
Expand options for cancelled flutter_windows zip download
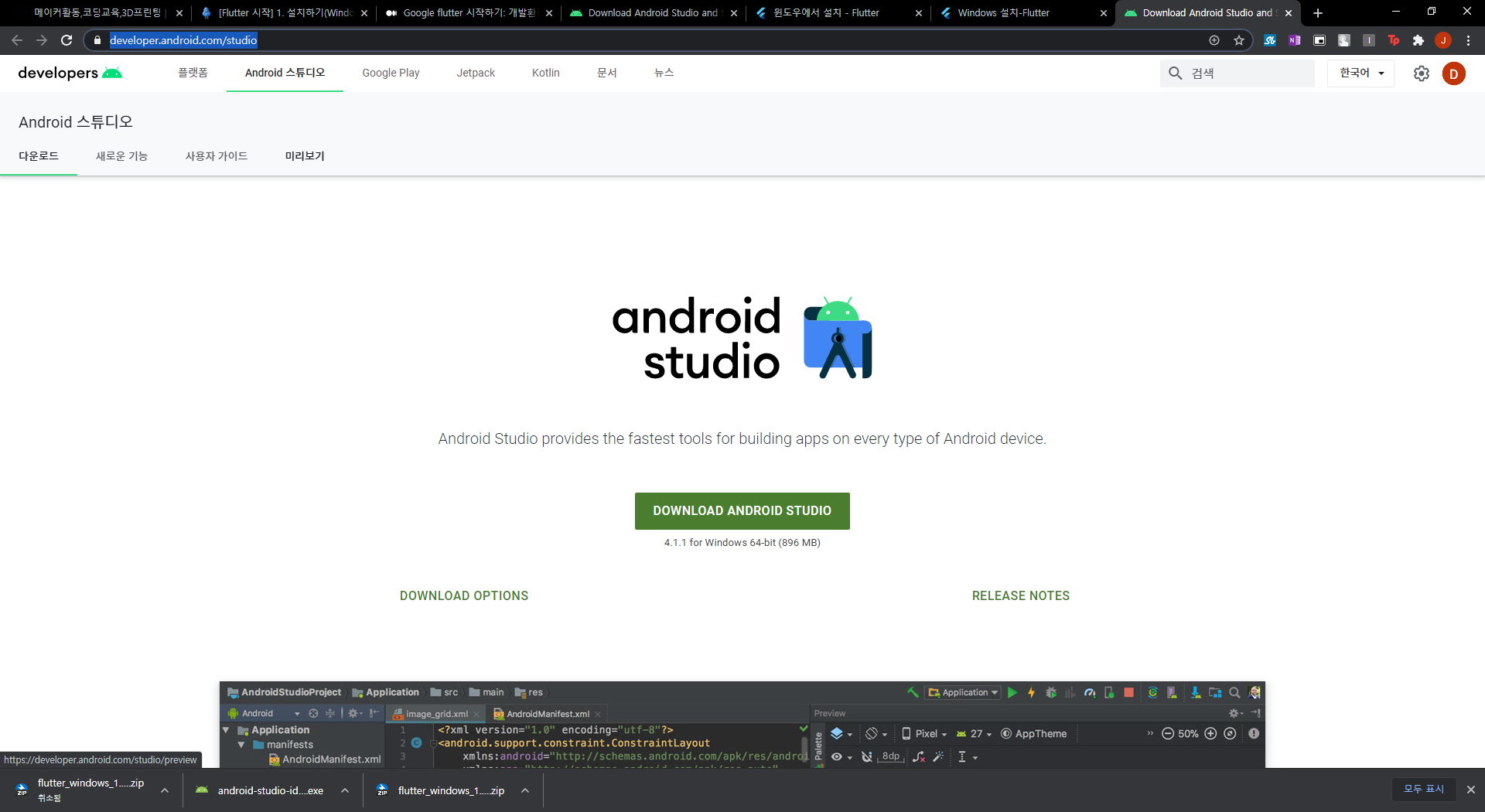click(165, 790)
